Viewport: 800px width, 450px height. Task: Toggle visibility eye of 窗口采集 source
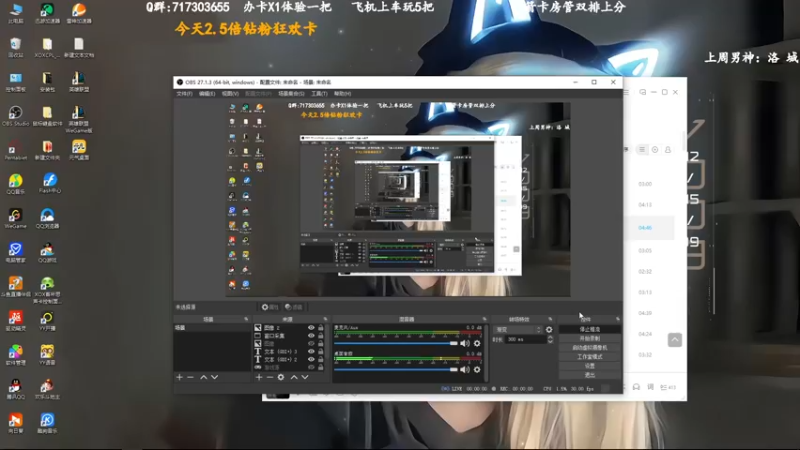(311, 336)
